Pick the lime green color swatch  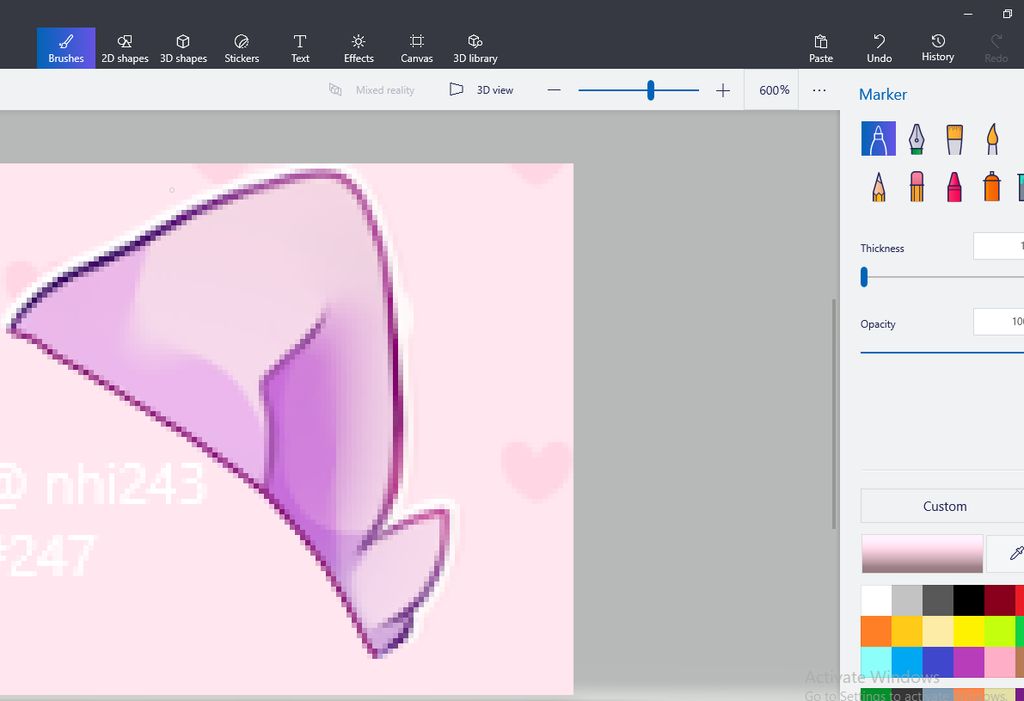tap(999, 631)
